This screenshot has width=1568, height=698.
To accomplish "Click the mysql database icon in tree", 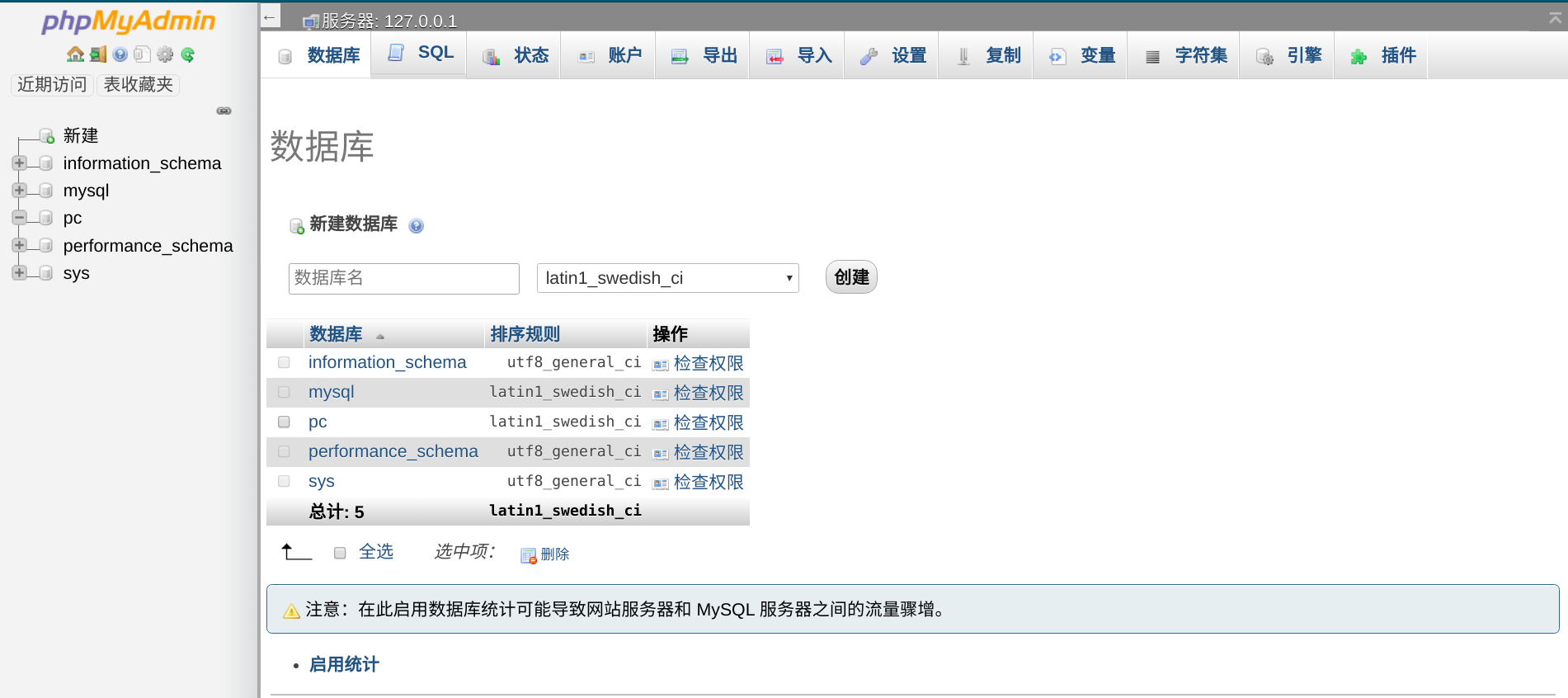I will [46, 191].
